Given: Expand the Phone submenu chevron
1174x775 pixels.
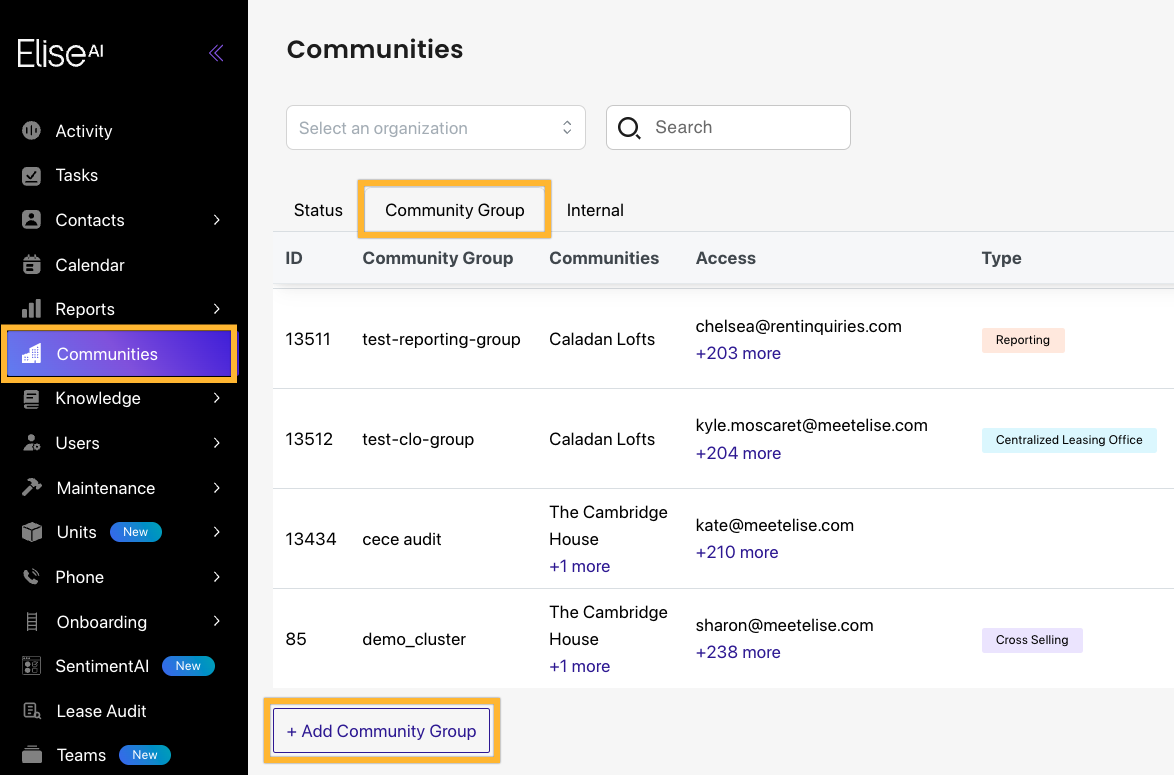Looking at the screenshot, I should tap(216, 577).
